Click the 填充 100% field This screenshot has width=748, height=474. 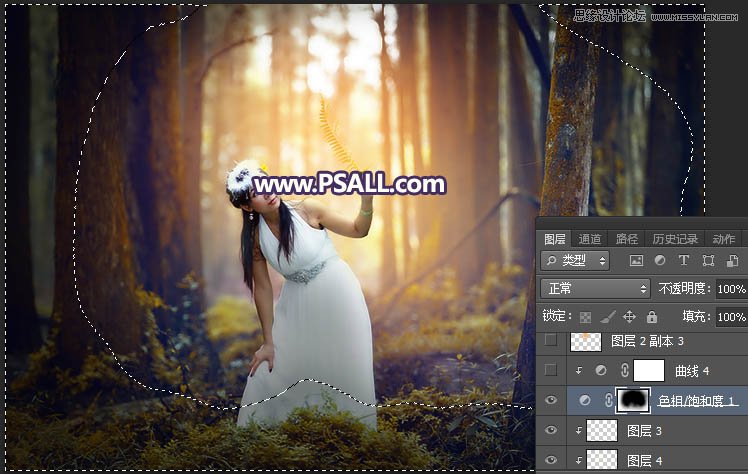click(732, 317)
